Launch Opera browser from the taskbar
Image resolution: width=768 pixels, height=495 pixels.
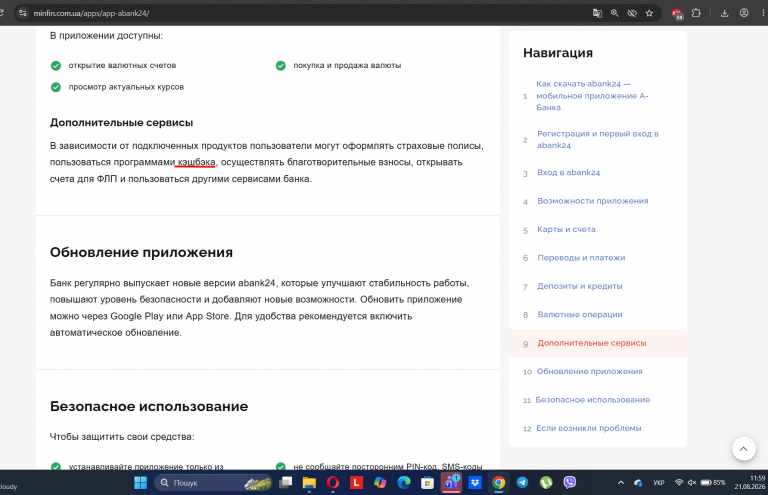333,483
